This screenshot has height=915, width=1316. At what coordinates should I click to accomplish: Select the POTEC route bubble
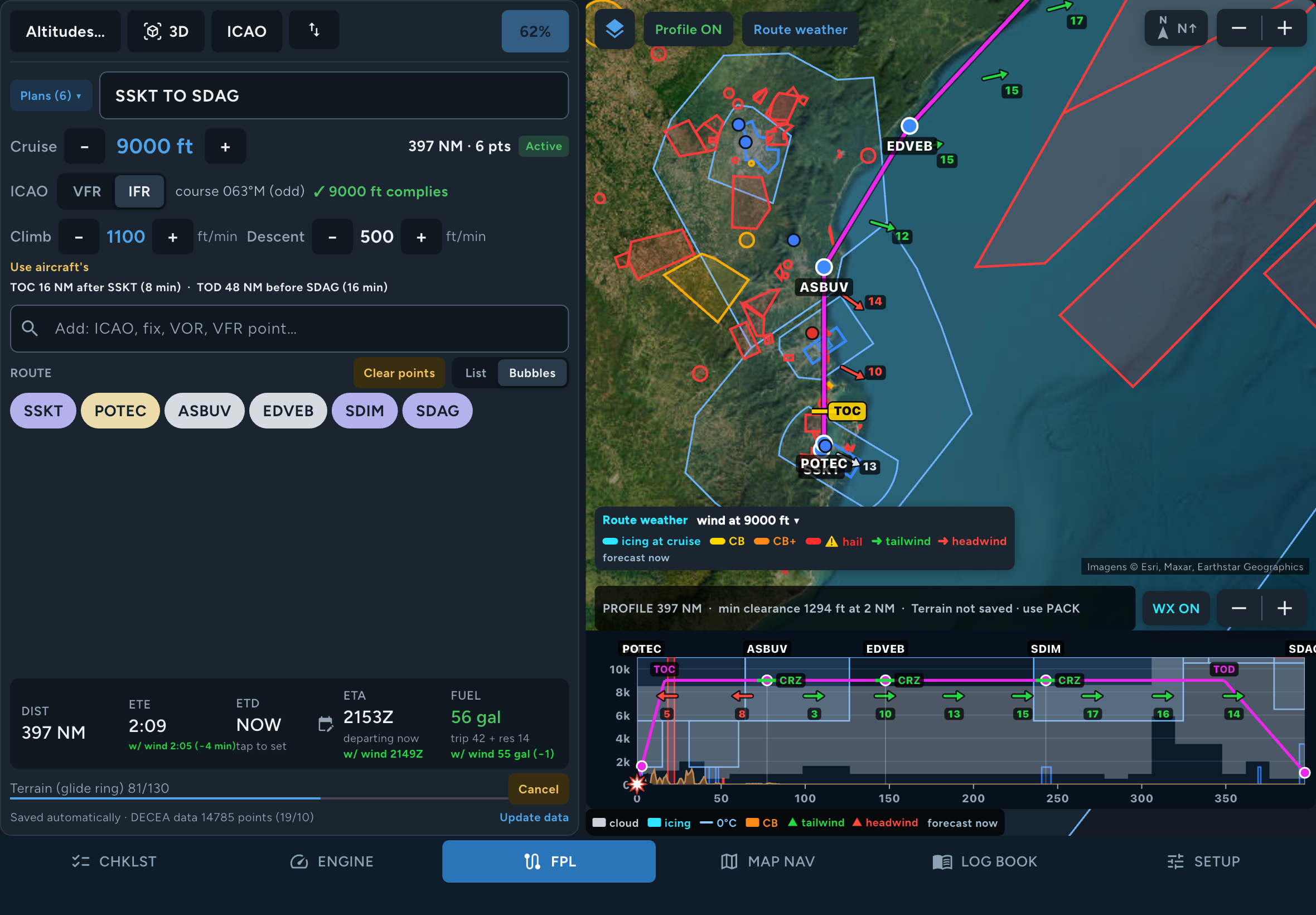point(120,411)
